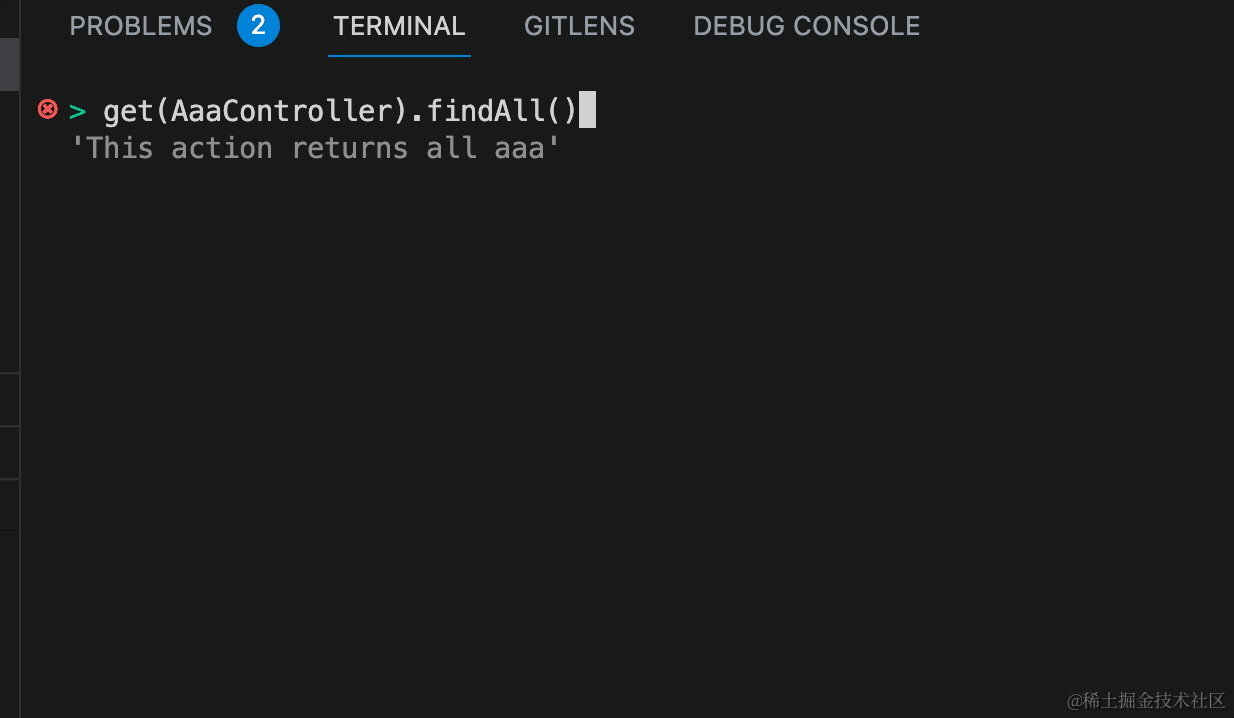Switch to the PROBLEMS tab
The width and height of the screenshot is (1234, 718).
point(140,26)
